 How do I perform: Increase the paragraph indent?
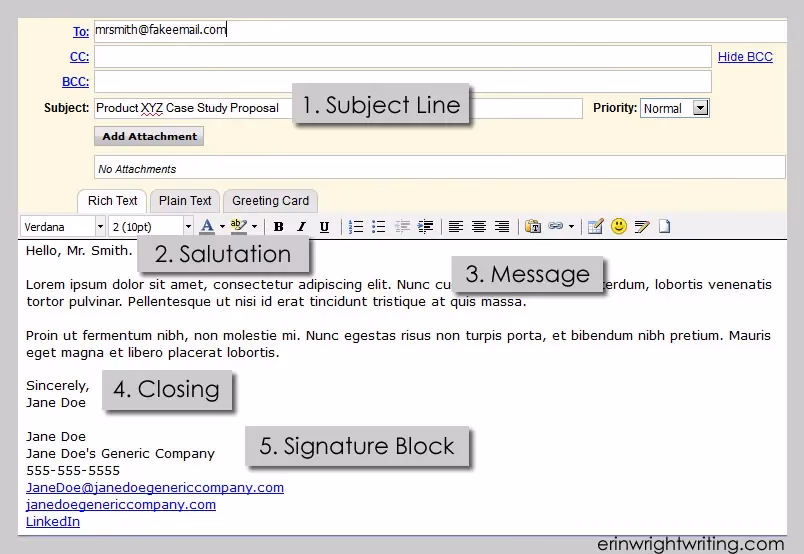point(426,227)
